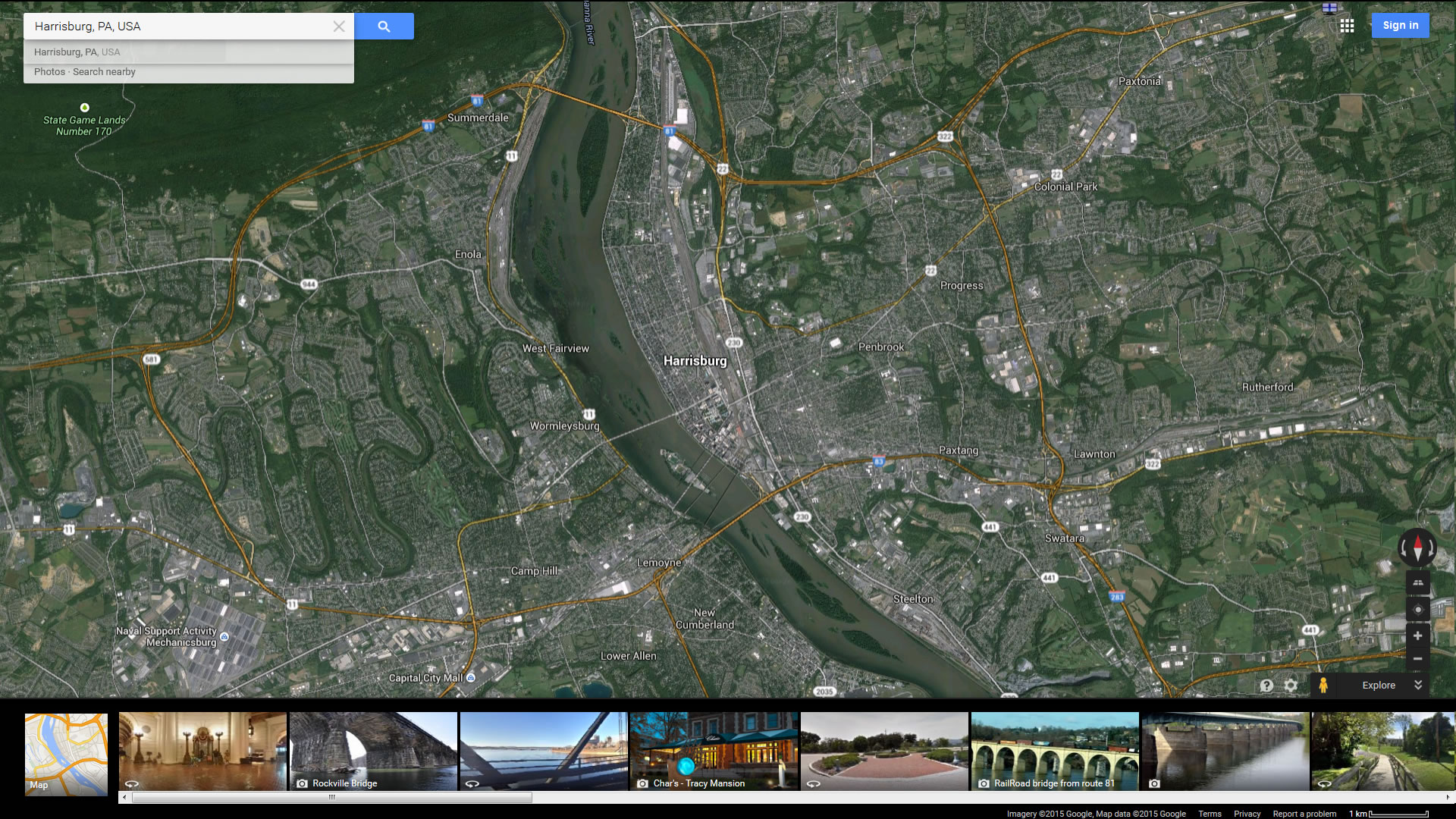
Task: Show my location on map
Action: click(1417, 610)
